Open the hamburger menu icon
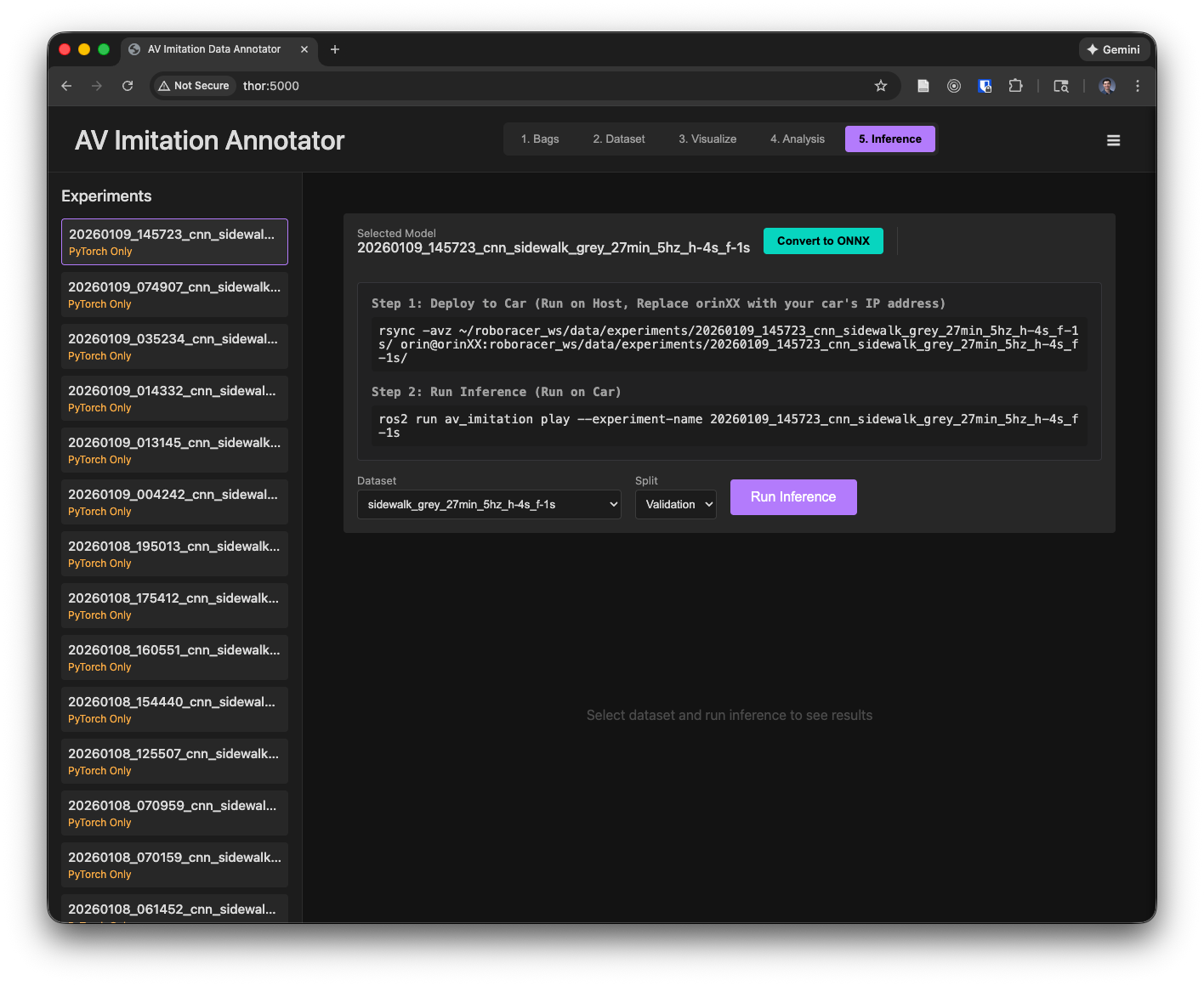This screenshot has height=986, width=1204. pyautogui.click(x=1113, y=140)
